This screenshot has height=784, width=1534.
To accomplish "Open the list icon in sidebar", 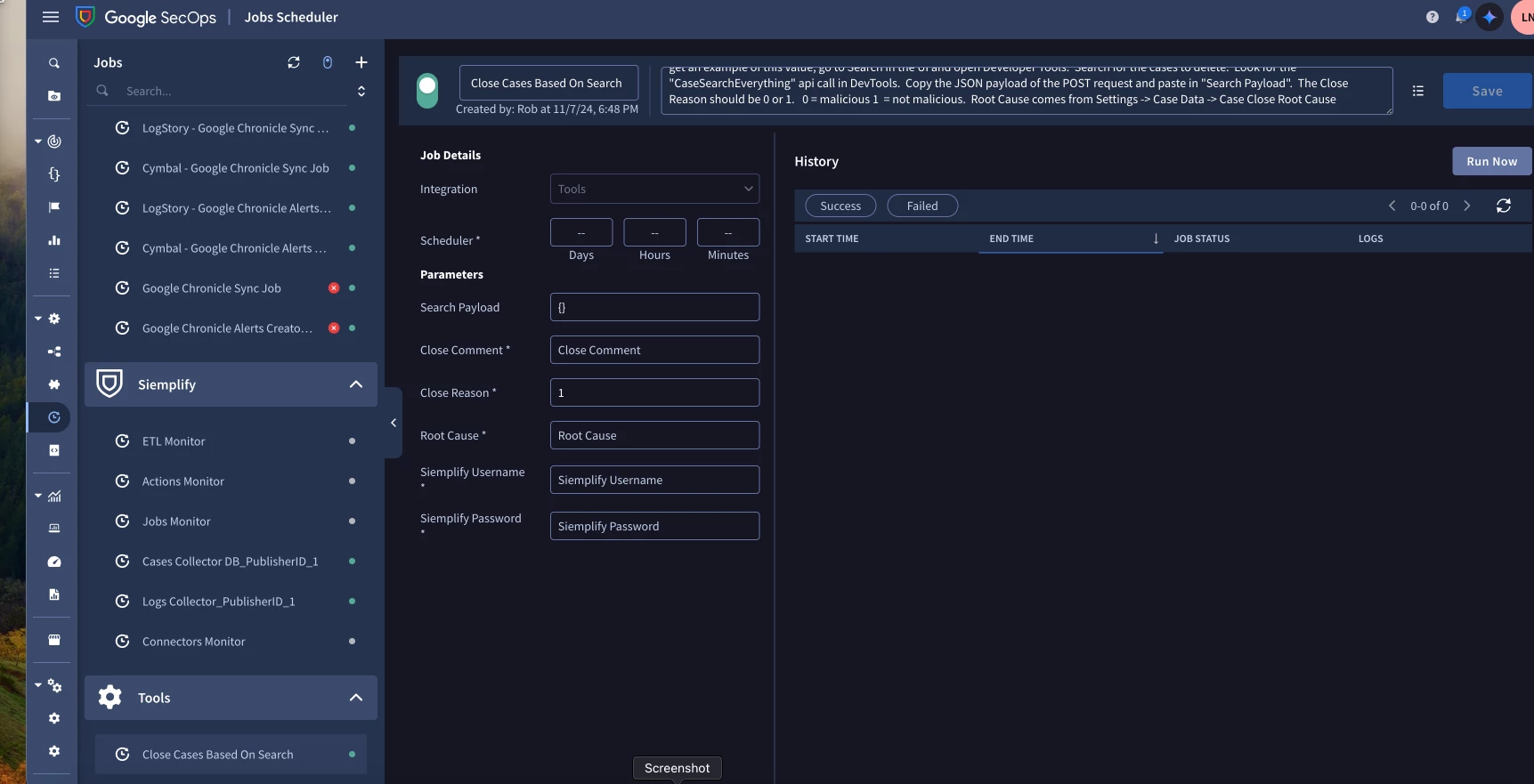I will click(54, 273).
